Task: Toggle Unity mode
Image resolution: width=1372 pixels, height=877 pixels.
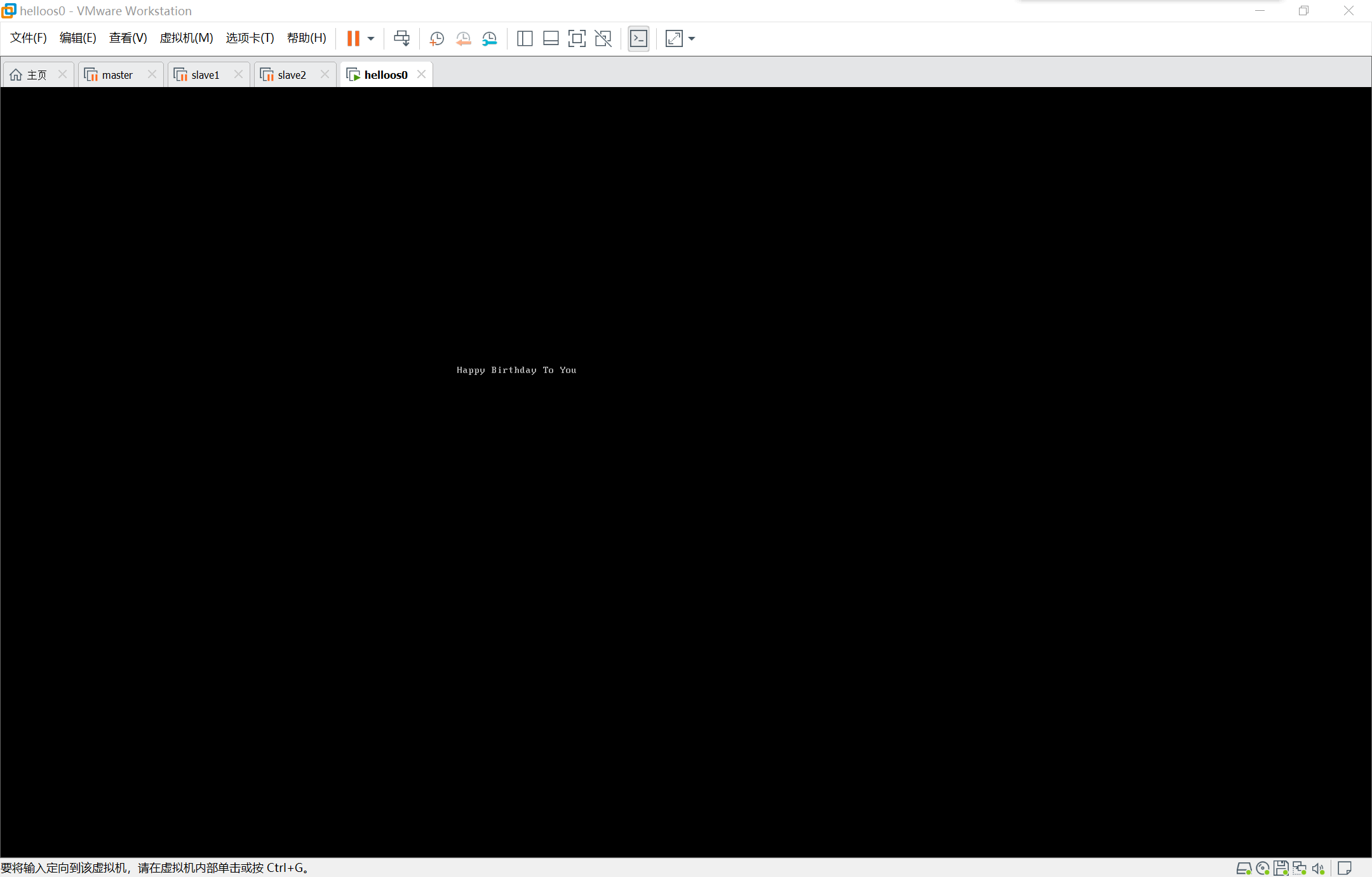Action: (x=603, y=39)
